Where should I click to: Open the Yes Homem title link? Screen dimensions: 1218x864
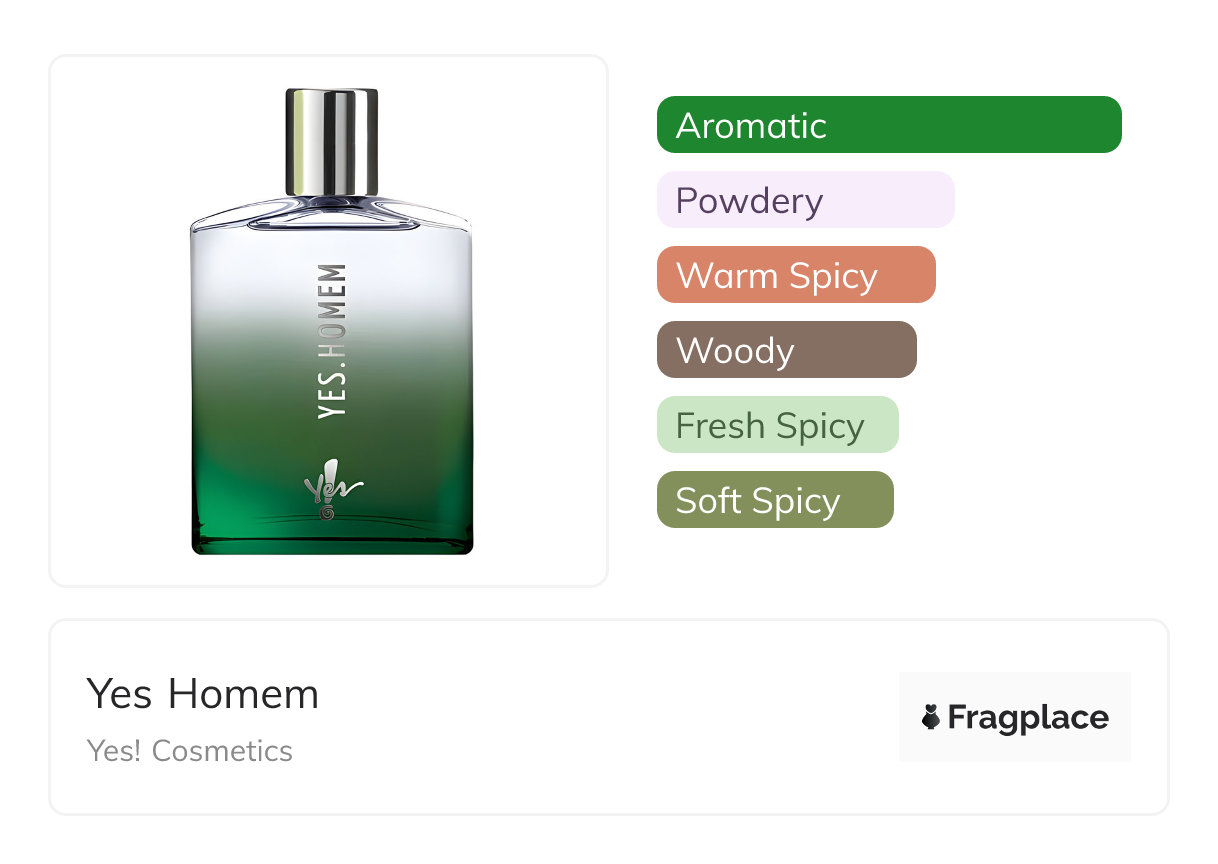click(x=203, y=694)
